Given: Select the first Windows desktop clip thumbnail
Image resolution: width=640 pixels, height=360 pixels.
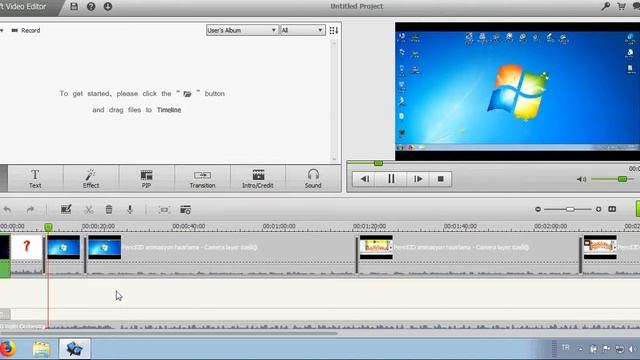Looking at the screenshot, I should [x=64, y=247].
